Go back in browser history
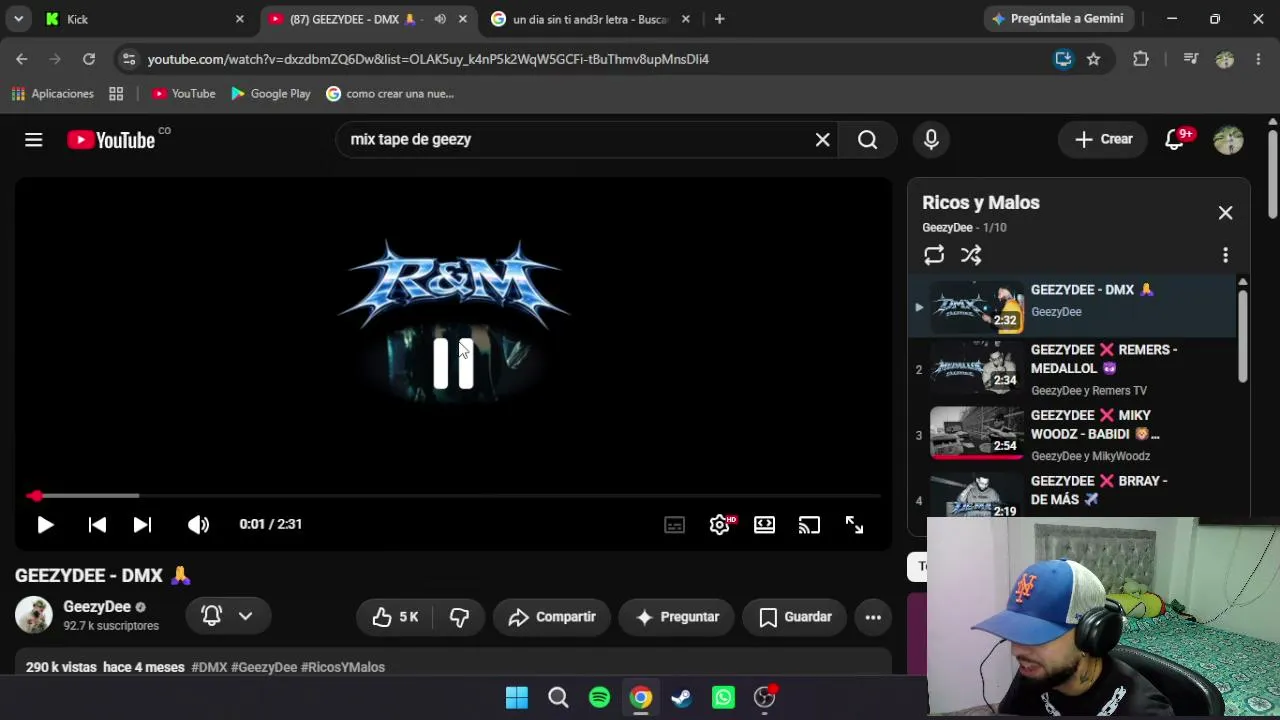Screen dimensions: 1280x720 click(22, 59)
